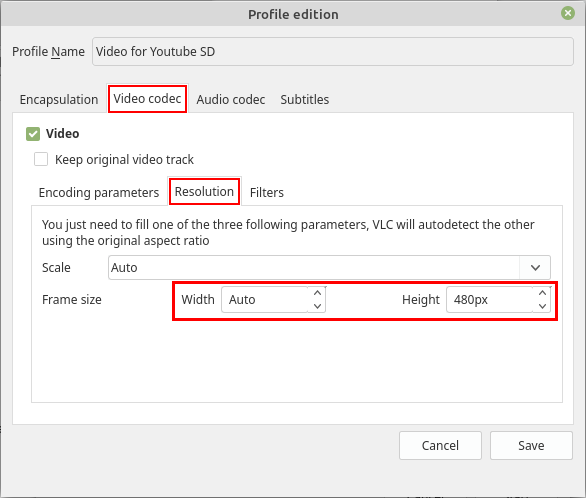The height and width of the screenshot is (498, 586).
Task: Decrease the Width value with down arrow
Action: point(317,306)
